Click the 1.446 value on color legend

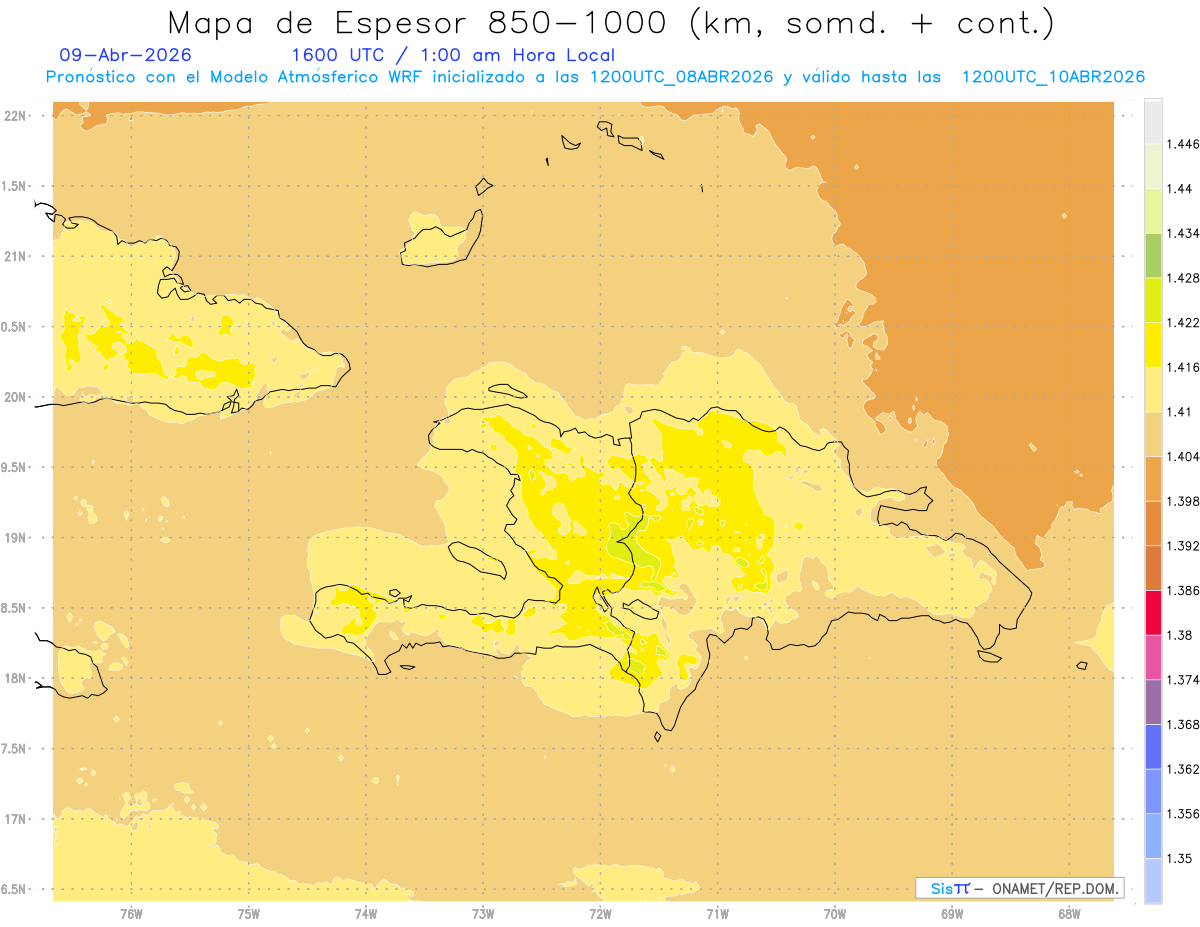(x=1184, y=144)
